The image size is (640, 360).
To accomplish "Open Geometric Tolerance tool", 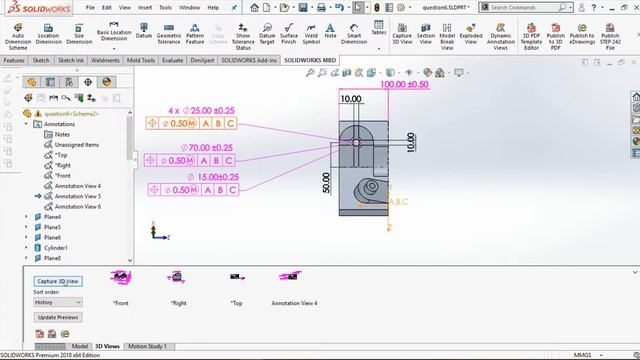I will point(169,33).
